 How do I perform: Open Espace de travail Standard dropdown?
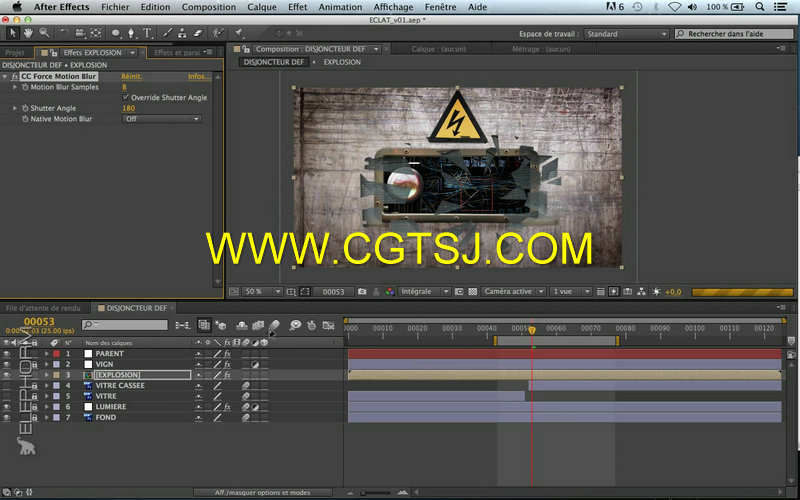(x=626, y=34)
